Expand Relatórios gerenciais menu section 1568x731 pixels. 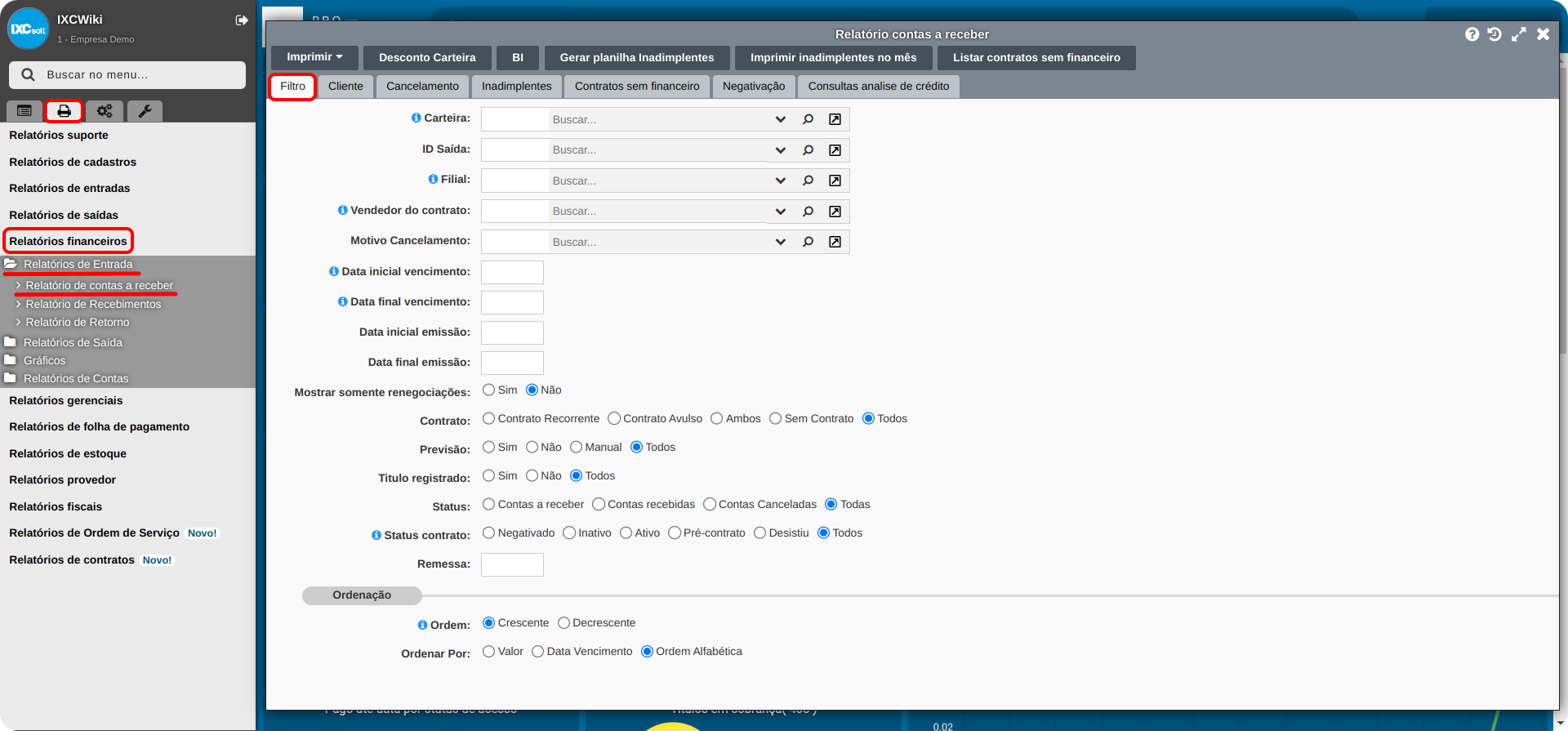65,400
